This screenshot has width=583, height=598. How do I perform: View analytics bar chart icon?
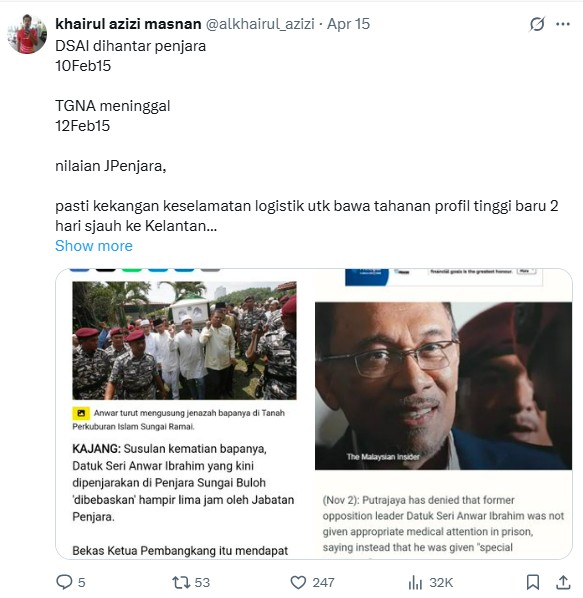pos(415,583)
